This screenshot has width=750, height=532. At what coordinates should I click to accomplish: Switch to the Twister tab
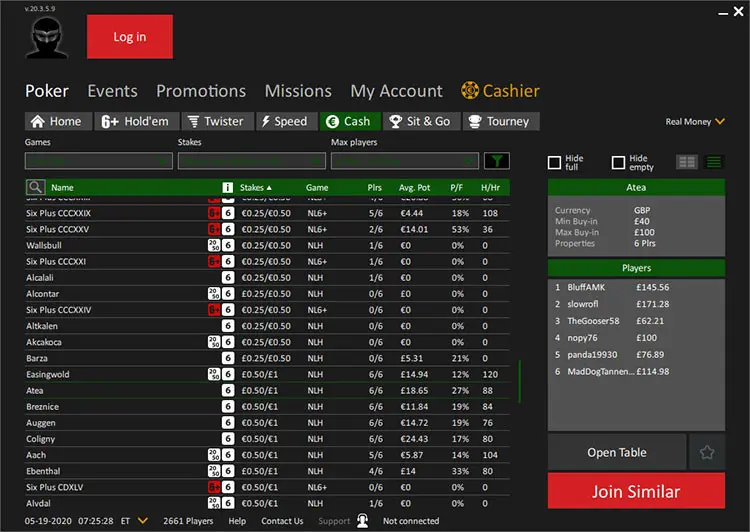(x=215, y=121)
